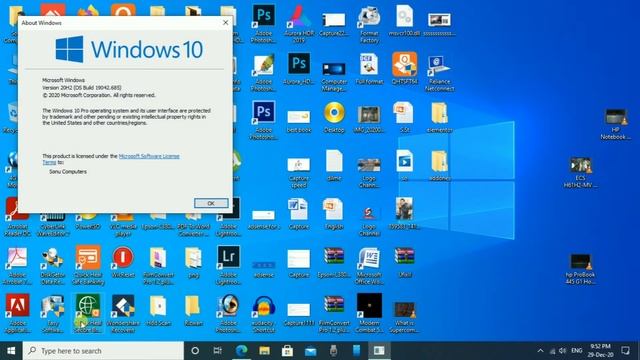Viewport: 640px width, 360px height.
Task: Open the volume control in tray
Action: point(562,351)
